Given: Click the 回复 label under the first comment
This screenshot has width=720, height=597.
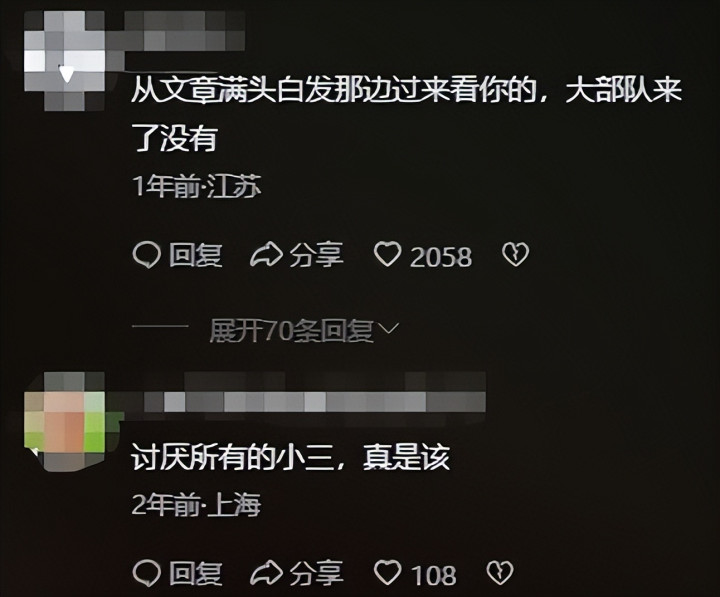Looking at the screenshot, I should point(196,255).
